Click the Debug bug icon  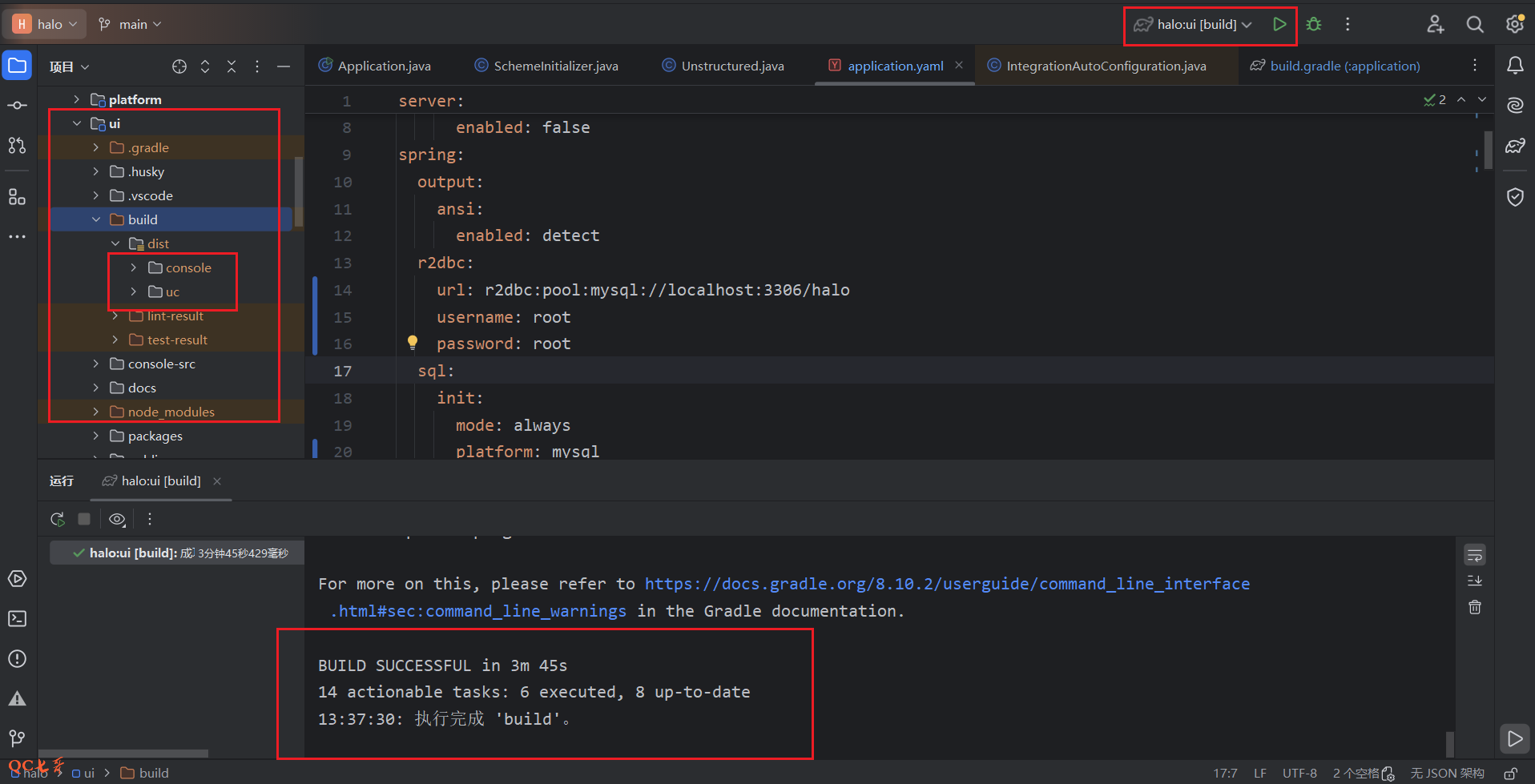[1314, 24]
